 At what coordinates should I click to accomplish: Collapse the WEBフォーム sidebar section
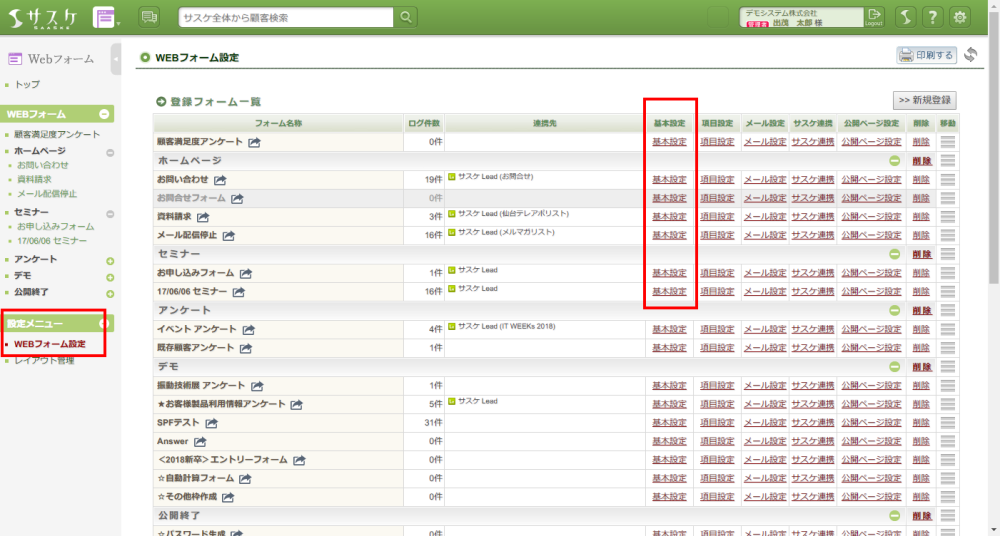click(x=104, y=114)
